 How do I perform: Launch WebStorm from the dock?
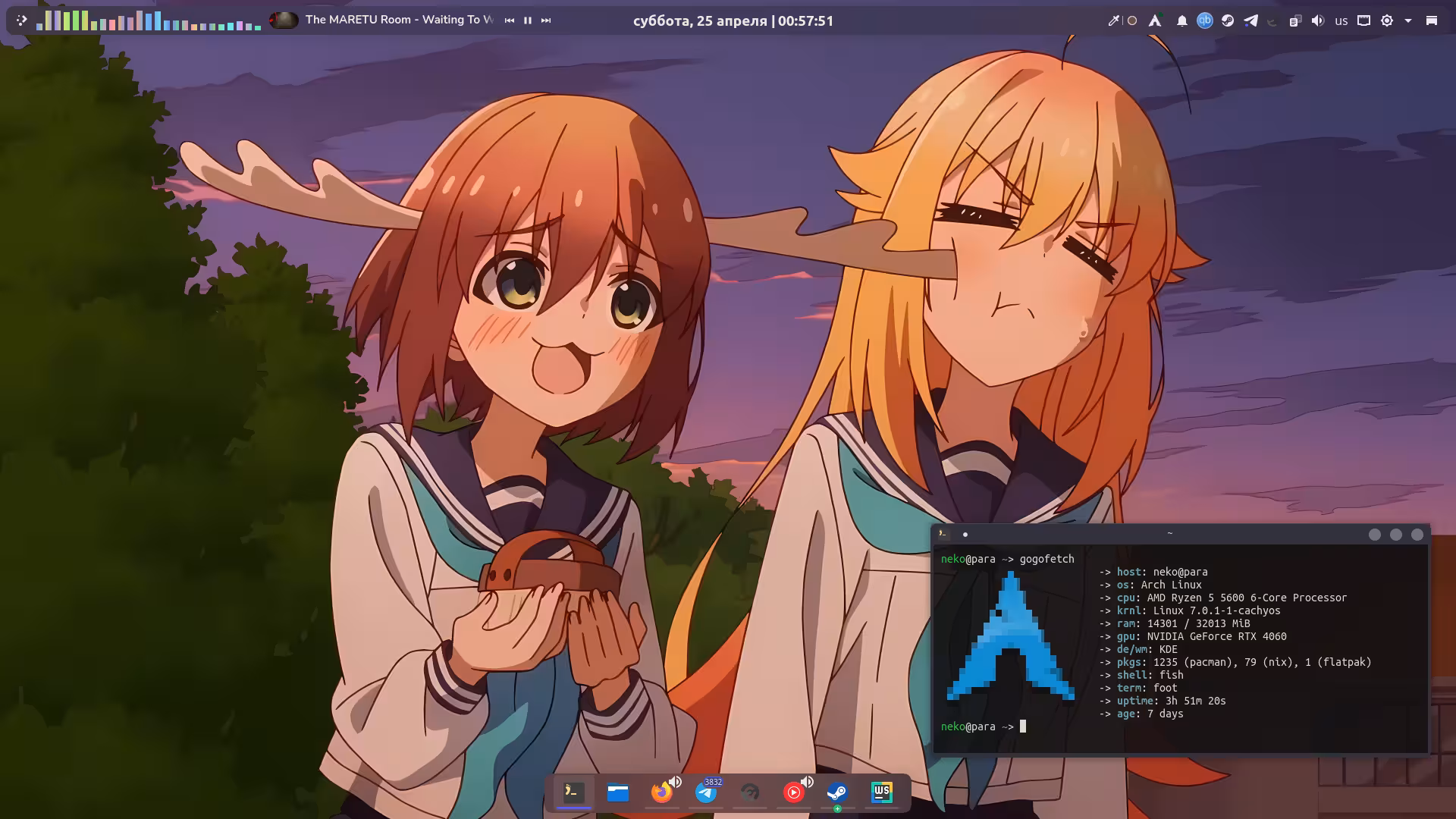[881, 792]
